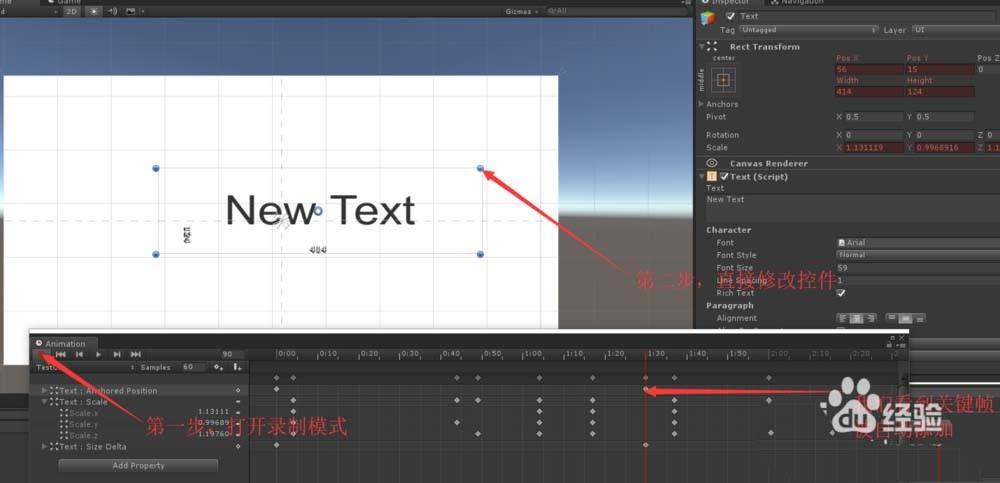This screenshot has height=483, width=1000.
Task: Click the Scale Y field 0.9968916
Action: coord(945,147)
